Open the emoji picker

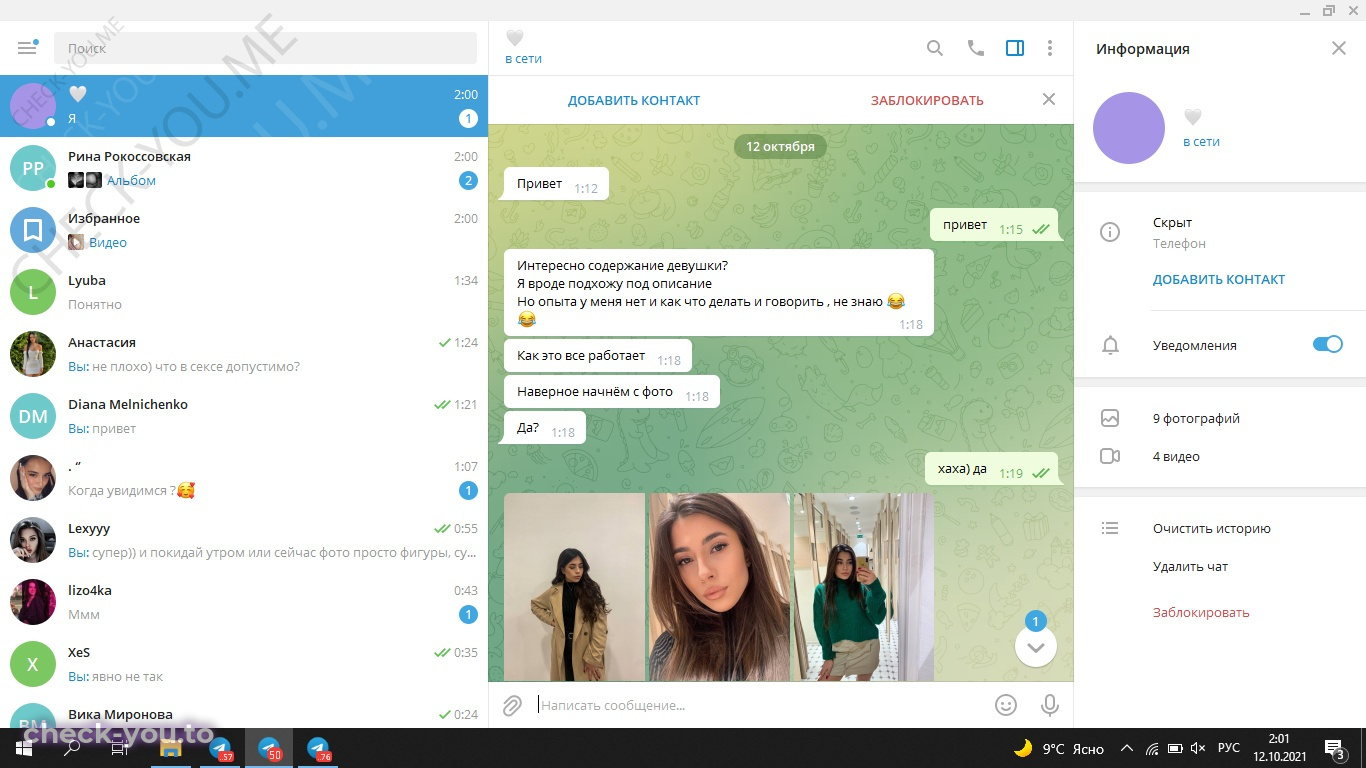tap(1006, 705)
